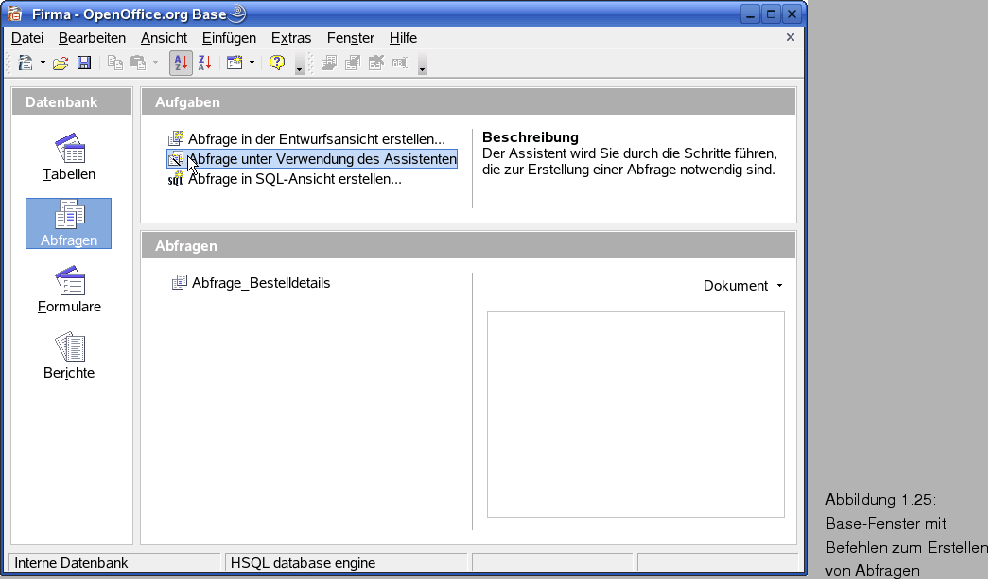
Task: Select the Formulare icon in sidebar
Action: [70, 289]
